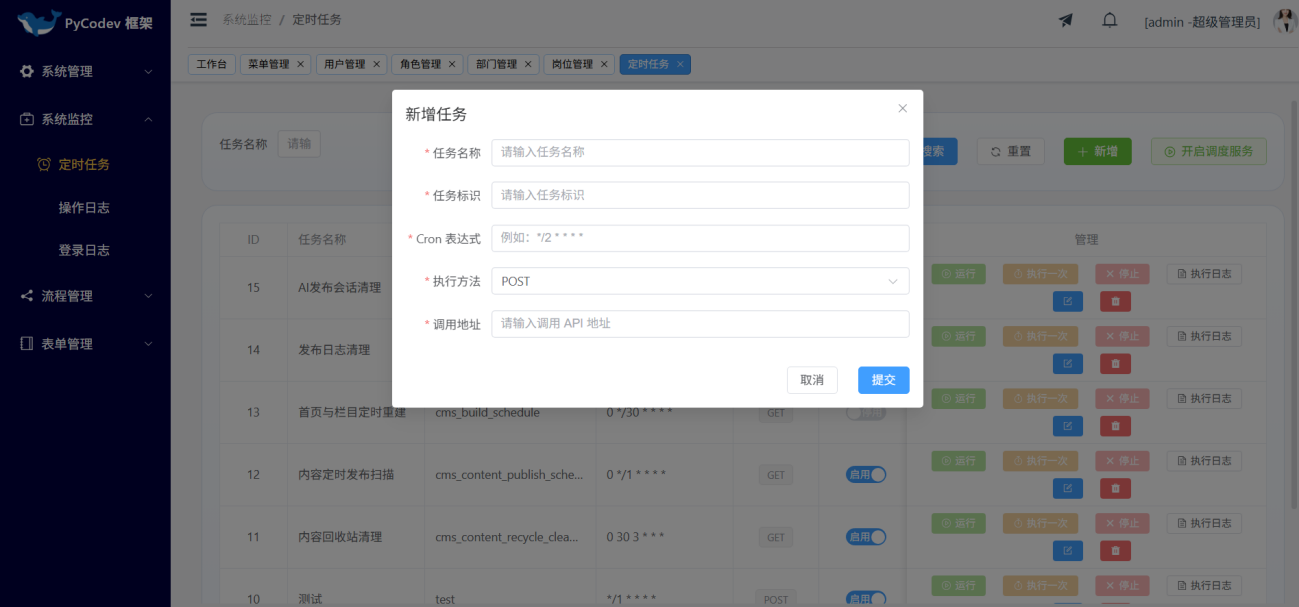Click the sidebar collapse hamburger icon

(x=198, y=20)
